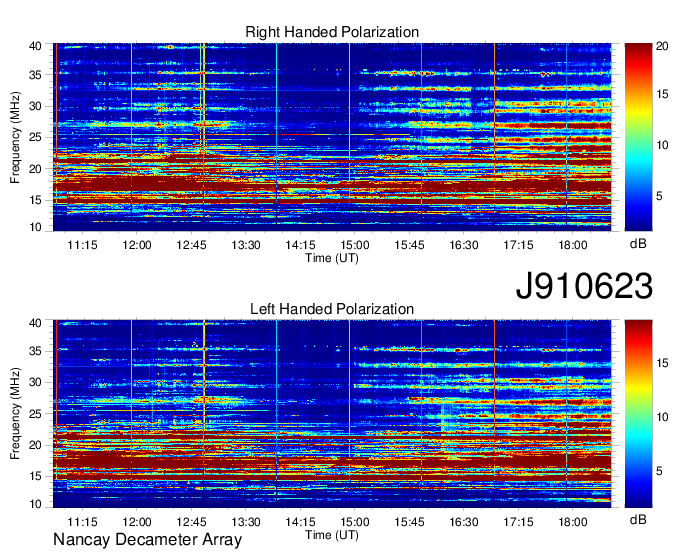Image resolution: width=680 pixels, height=552 pixels.
Task: Click the Left Handed plot's color scale bar
Action: pyautogui.click(x=638, y=414)
